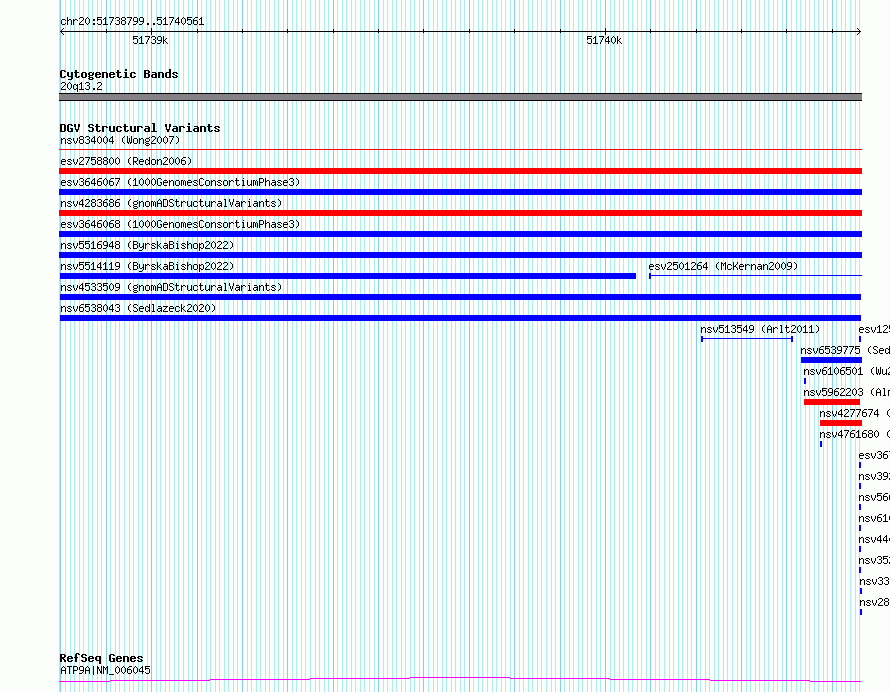
Task: Click the blue bar under nsv5516948
Action: click(x=460, y=255)
